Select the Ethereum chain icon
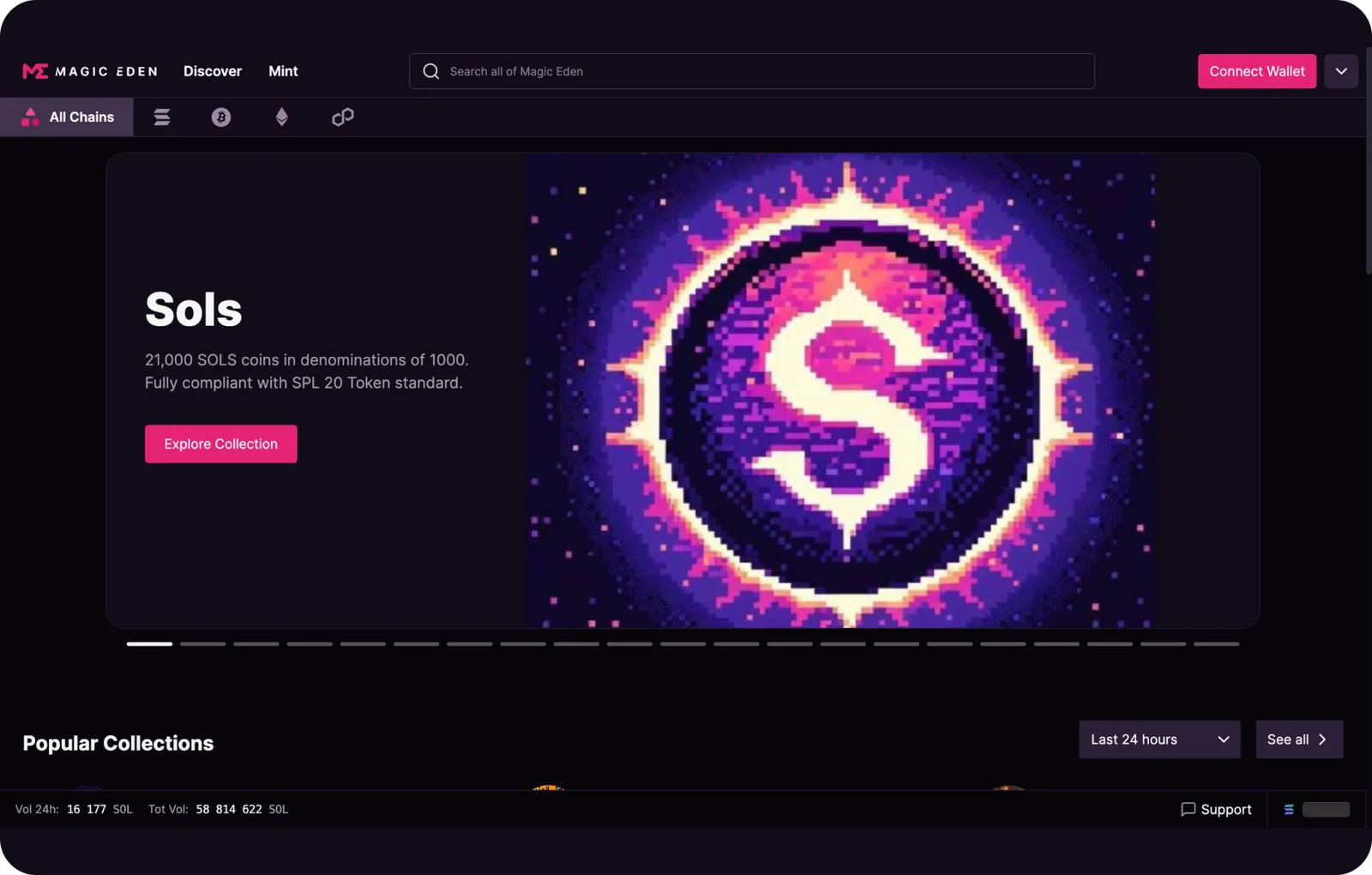 281,117
